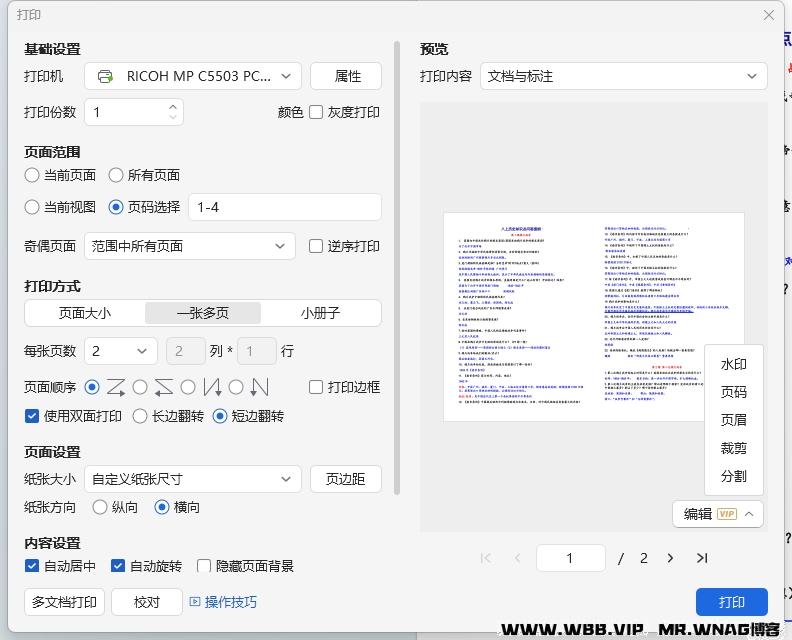Set paper orientation to 纵向
This screenshot has width=792, height=640.
pyautogui.click(x=100, y=507)
